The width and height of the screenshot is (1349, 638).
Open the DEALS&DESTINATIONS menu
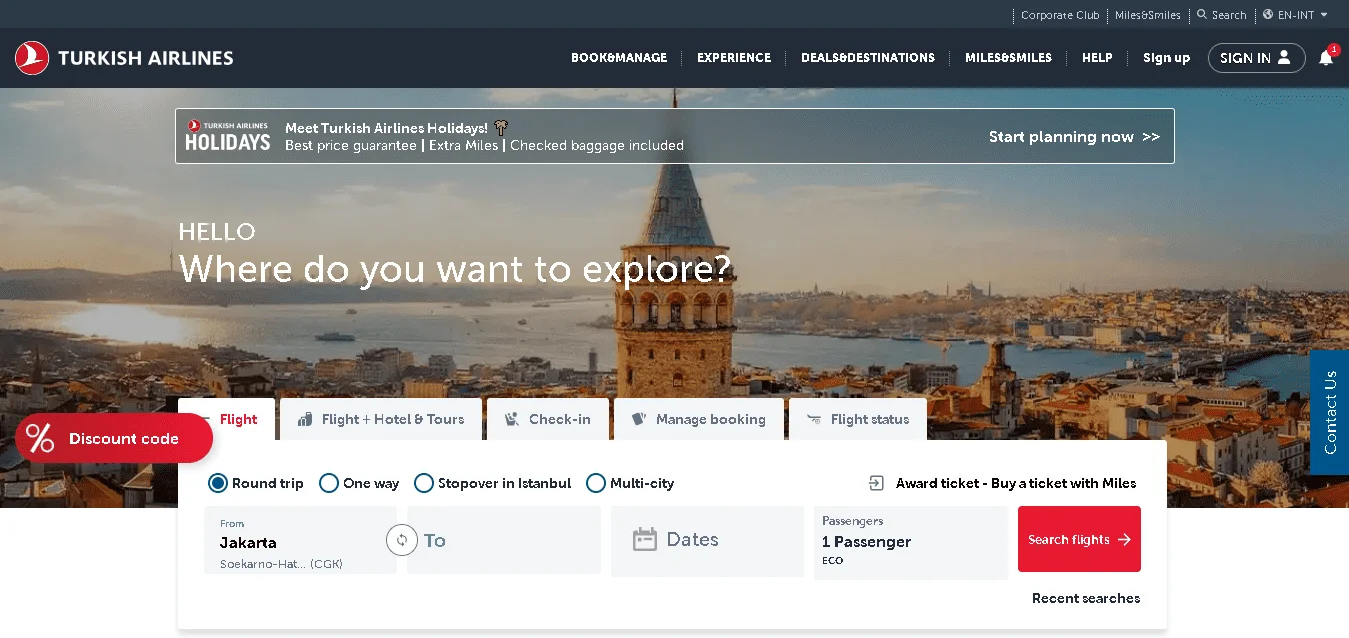click(868, 58)
